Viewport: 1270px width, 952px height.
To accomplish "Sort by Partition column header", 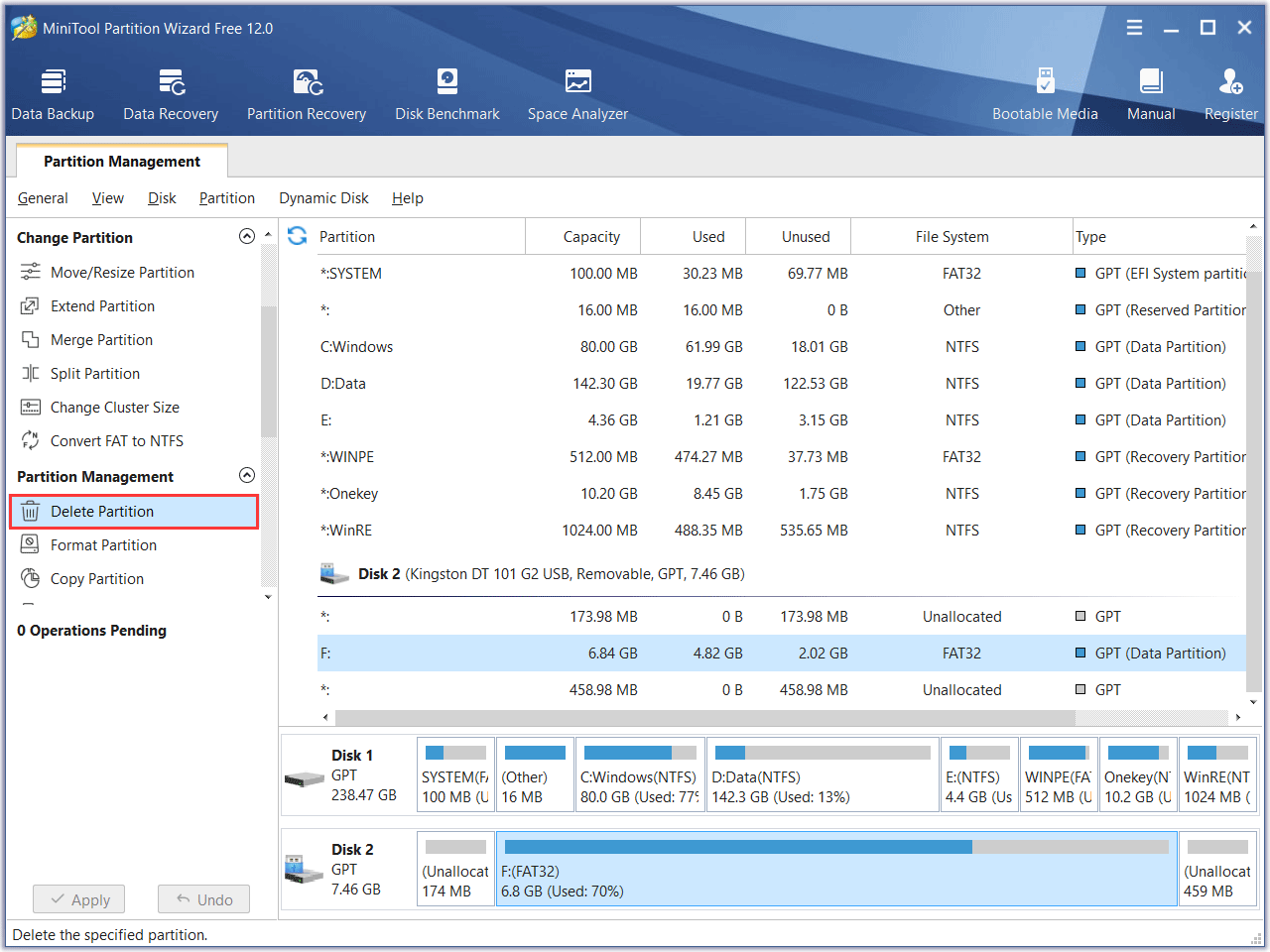I will (x=421, y=236).
